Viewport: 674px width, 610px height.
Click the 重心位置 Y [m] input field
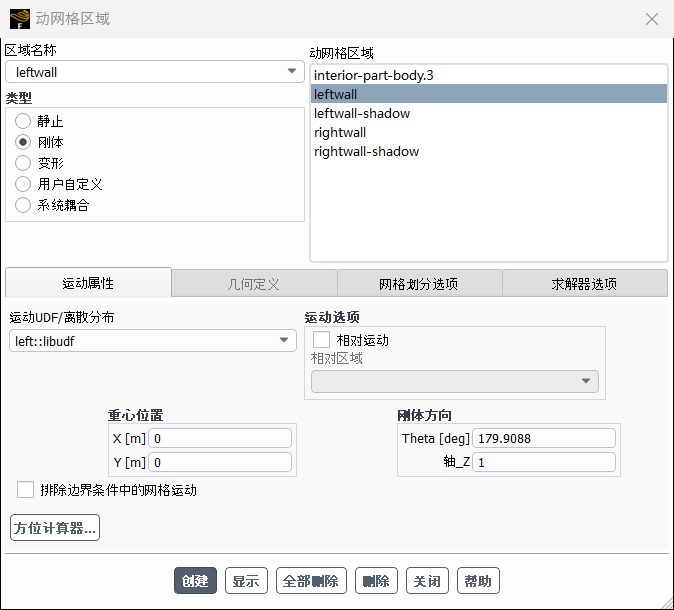[220, 462]
